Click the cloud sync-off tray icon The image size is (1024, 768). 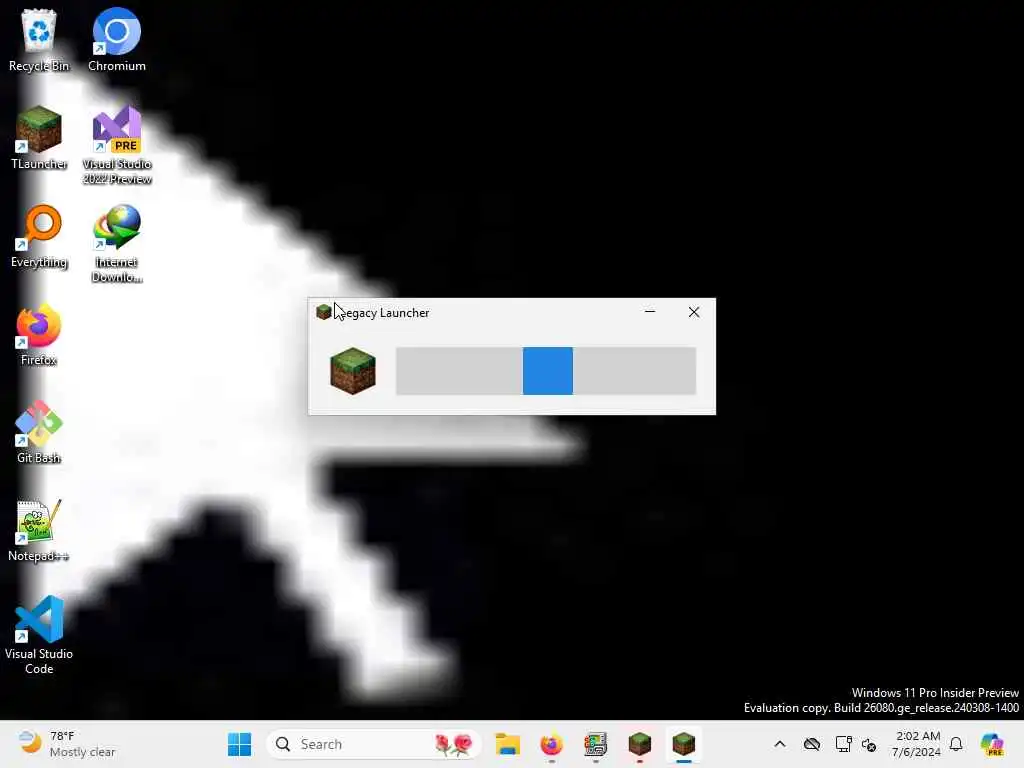pyautogui.click(x=812, y=744)
